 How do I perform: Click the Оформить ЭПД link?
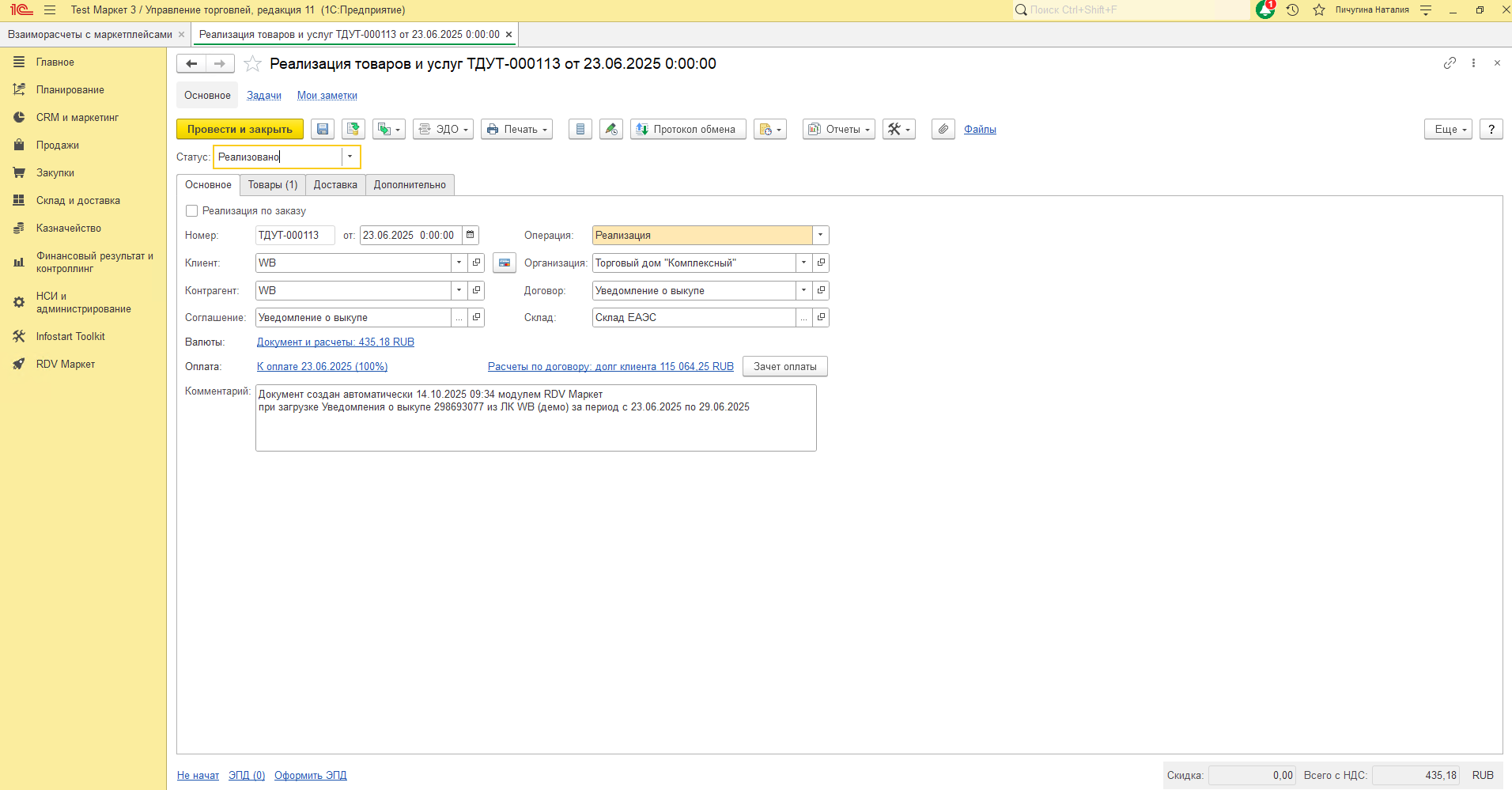pos(311,776)
